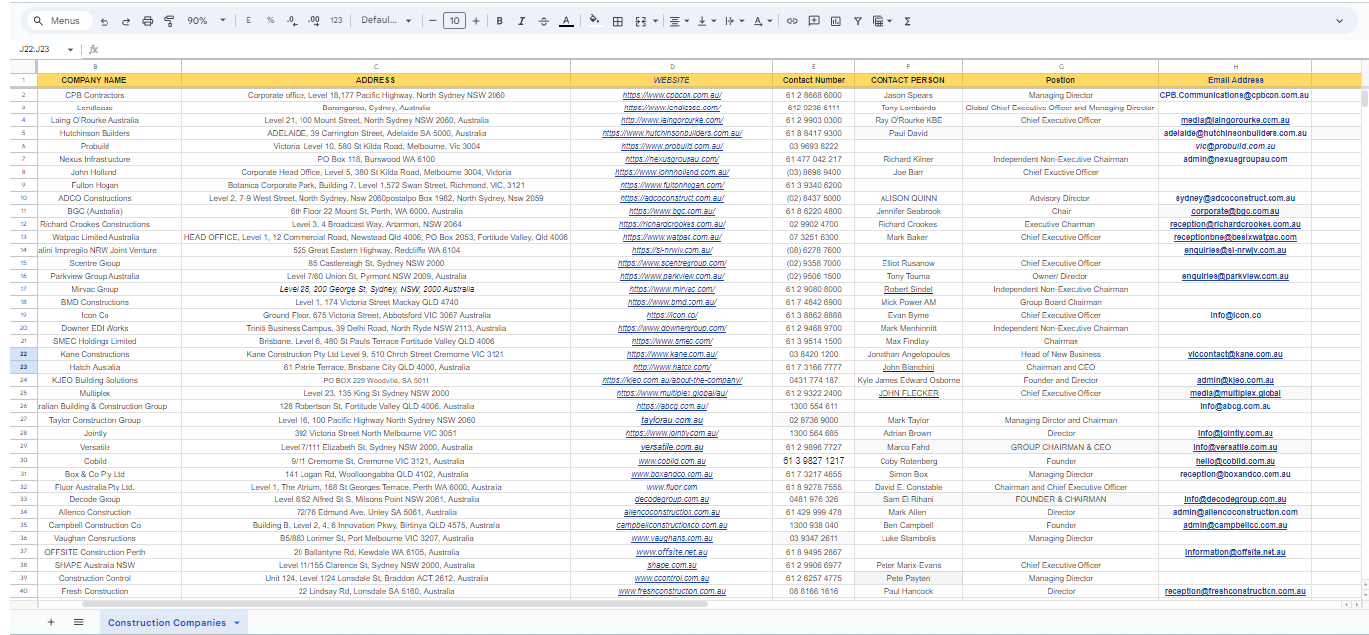The width and height of the screenshot is (1369, 635).
Task: Open the All sheets list icon
Action: 78,622
